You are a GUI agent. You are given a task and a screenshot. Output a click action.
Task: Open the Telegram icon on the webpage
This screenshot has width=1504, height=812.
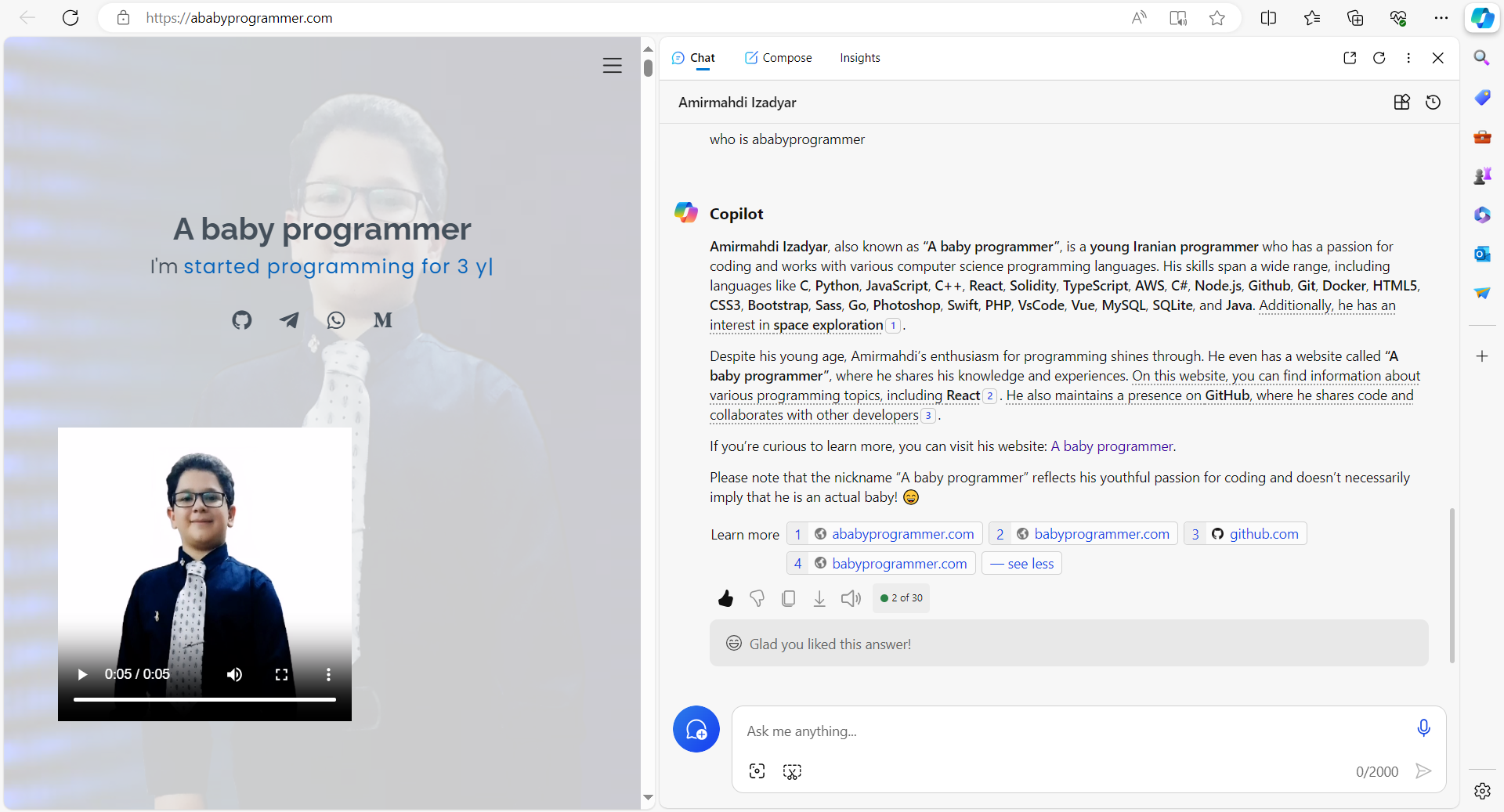[289, 319]
